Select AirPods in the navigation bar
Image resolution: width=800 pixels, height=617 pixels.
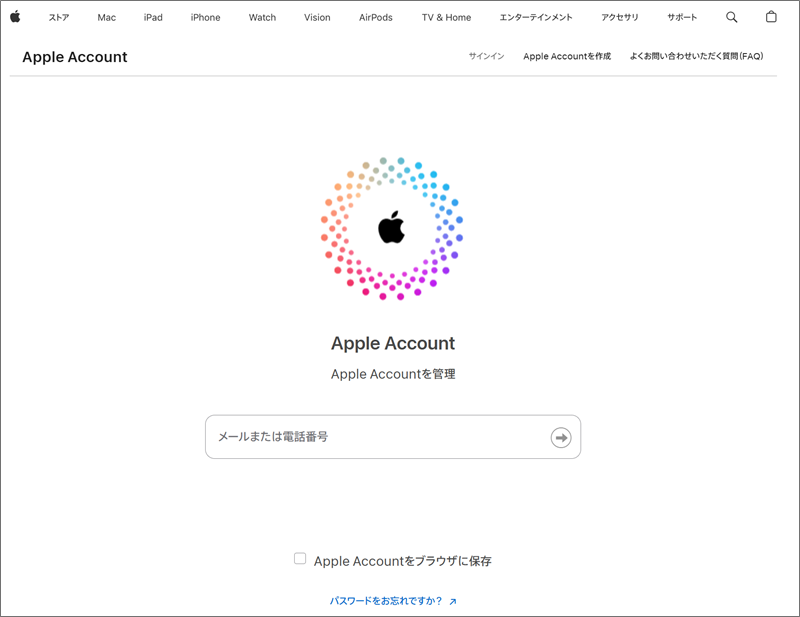376,17
